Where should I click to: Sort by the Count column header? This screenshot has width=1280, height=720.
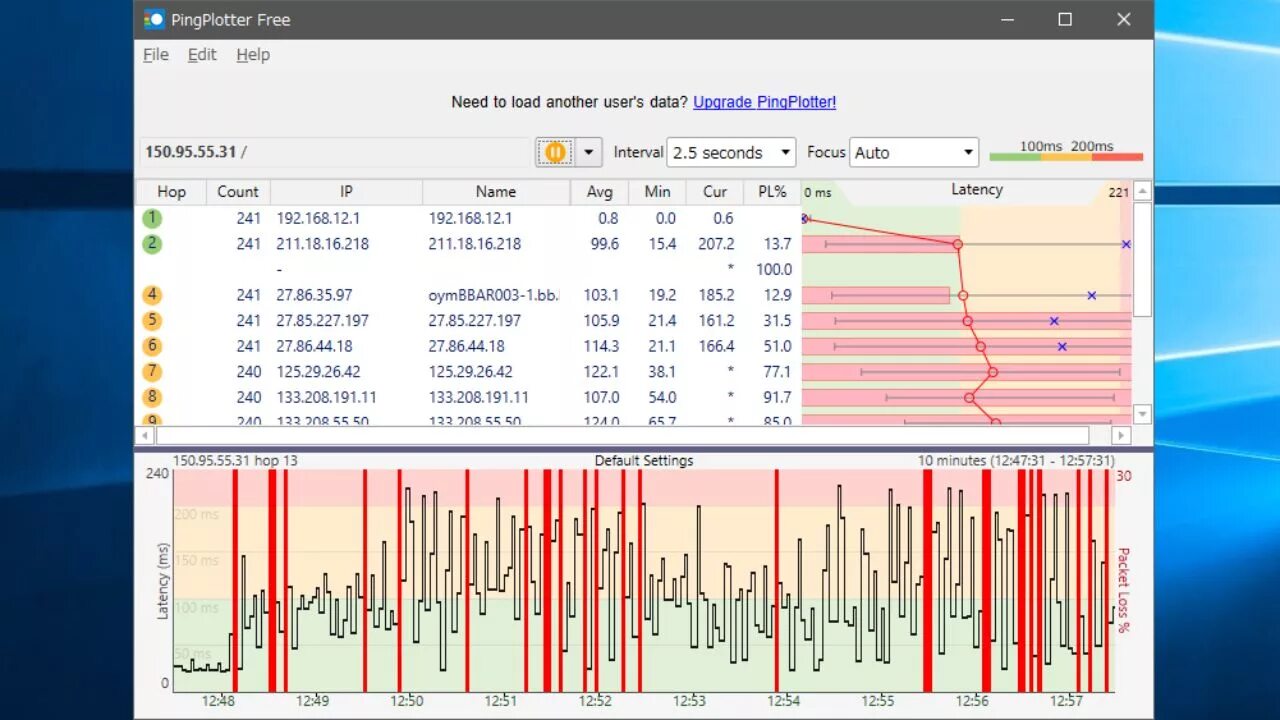click(x=238, y=192)
